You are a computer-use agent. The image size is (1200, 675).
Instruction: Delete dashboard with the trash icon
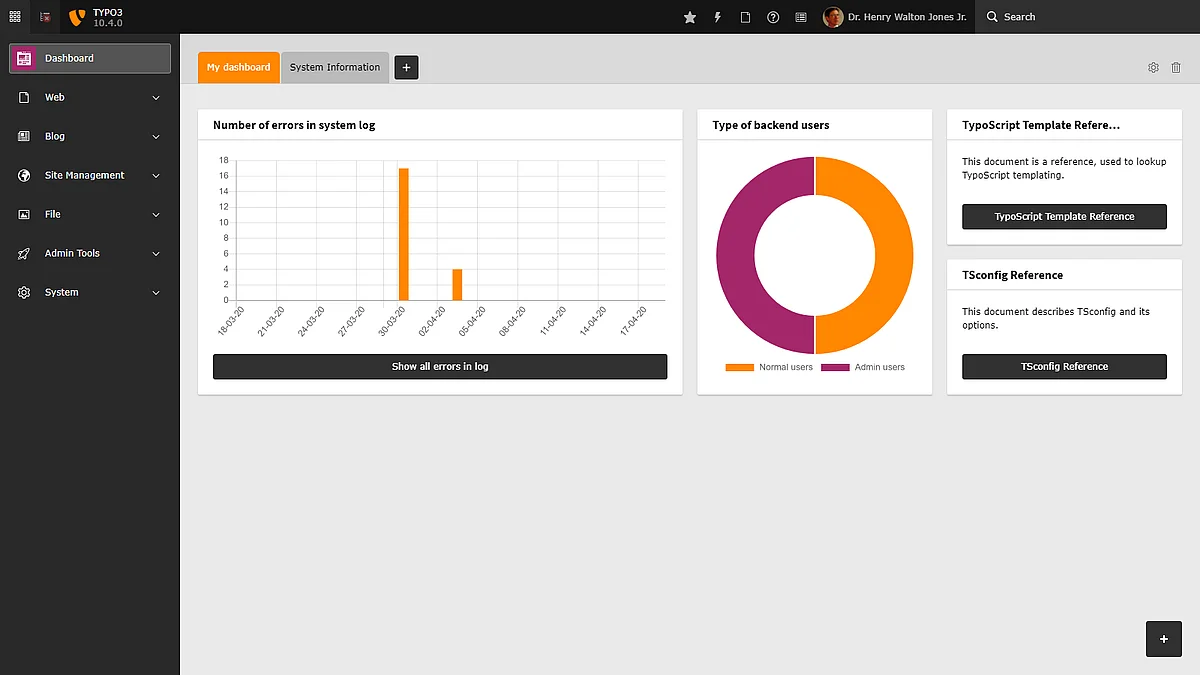coord(1176,67)
